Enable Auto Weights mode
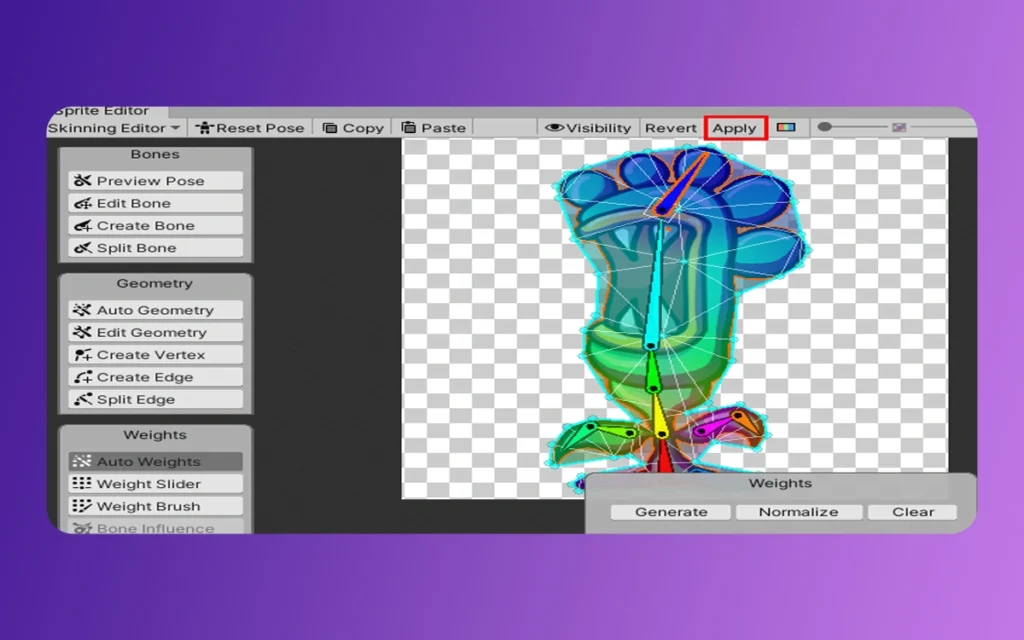The width and height of the screenshot is (1024, 640). (x=153, y=461)
